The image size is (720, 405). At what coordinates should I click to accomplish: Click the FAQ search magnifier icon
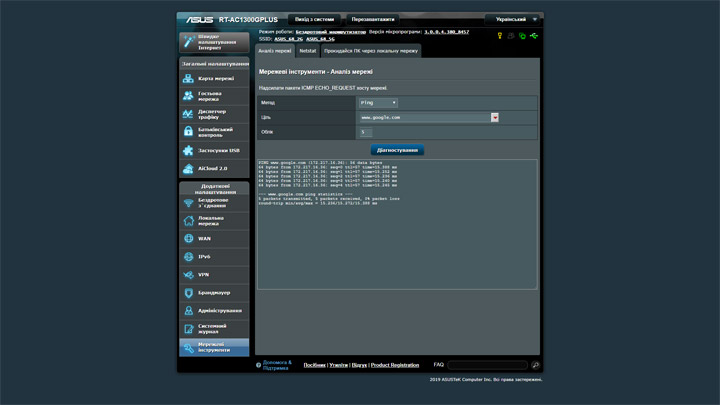pos(535,365)
